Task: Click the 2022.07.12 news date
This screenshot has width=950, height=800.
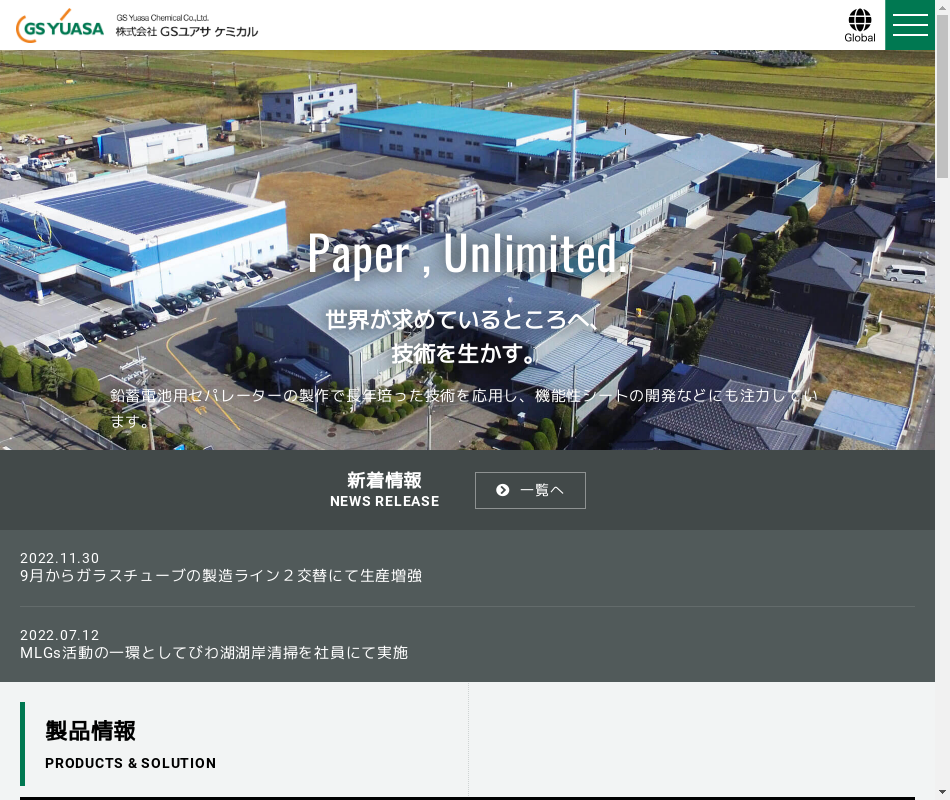Action: point(60,635)
